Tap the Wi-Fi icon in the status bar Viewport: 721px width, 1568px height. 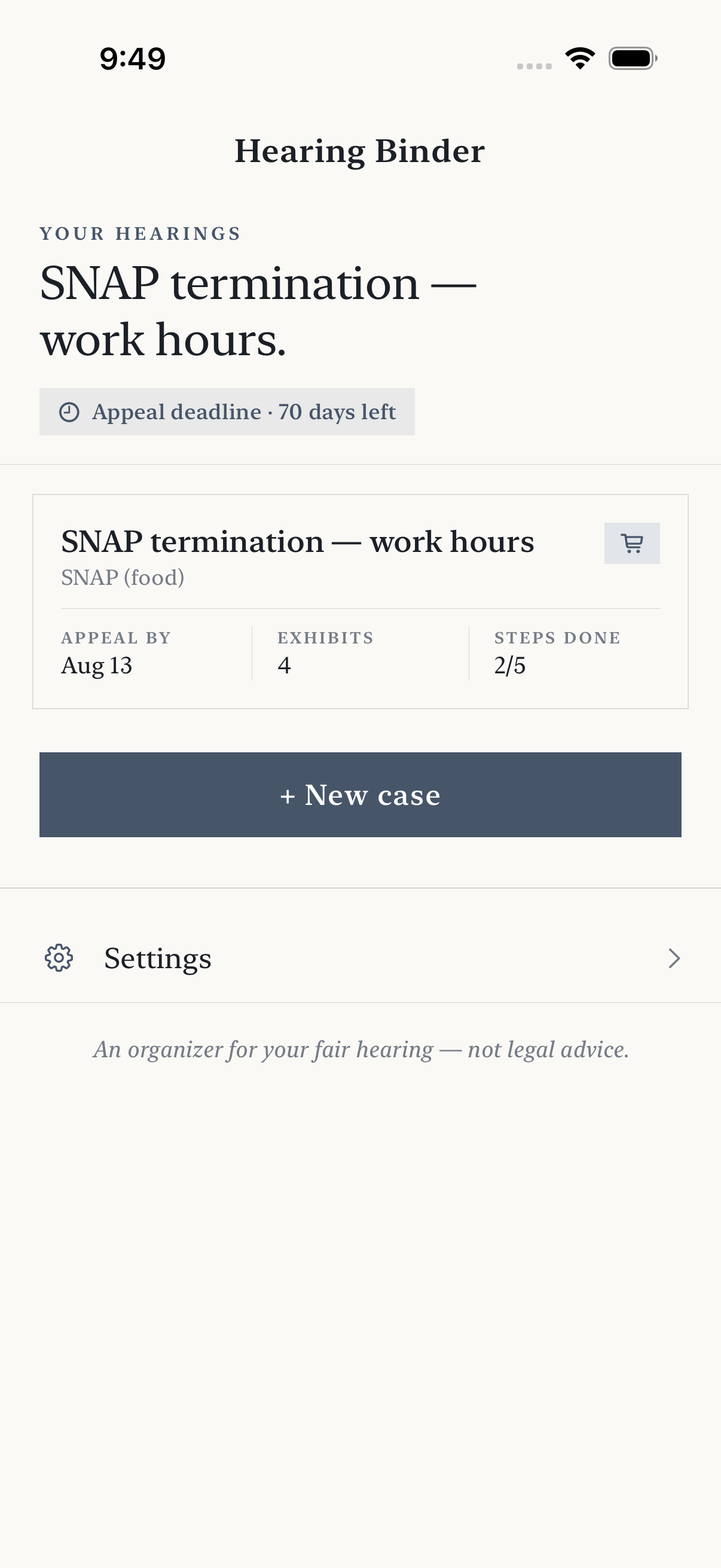pos(580,59)
